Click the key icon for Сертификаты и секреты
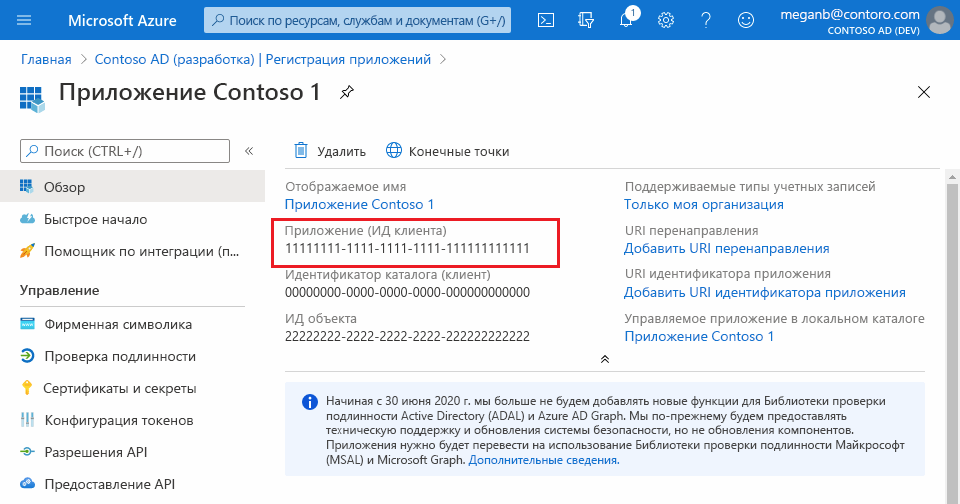960x504 pixels. [26, 388]
